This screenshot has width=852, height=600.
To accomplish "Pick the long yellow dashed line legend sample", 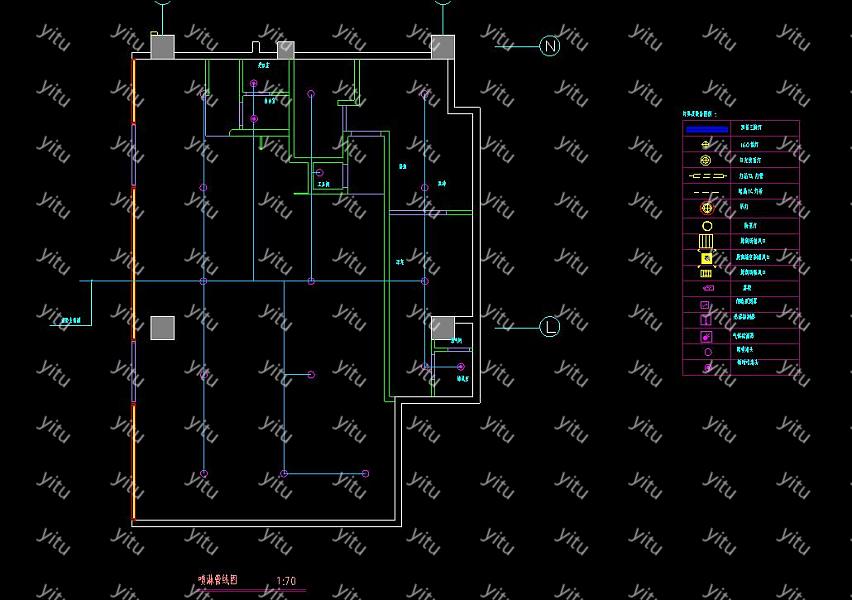I will (x=706, y=176).
